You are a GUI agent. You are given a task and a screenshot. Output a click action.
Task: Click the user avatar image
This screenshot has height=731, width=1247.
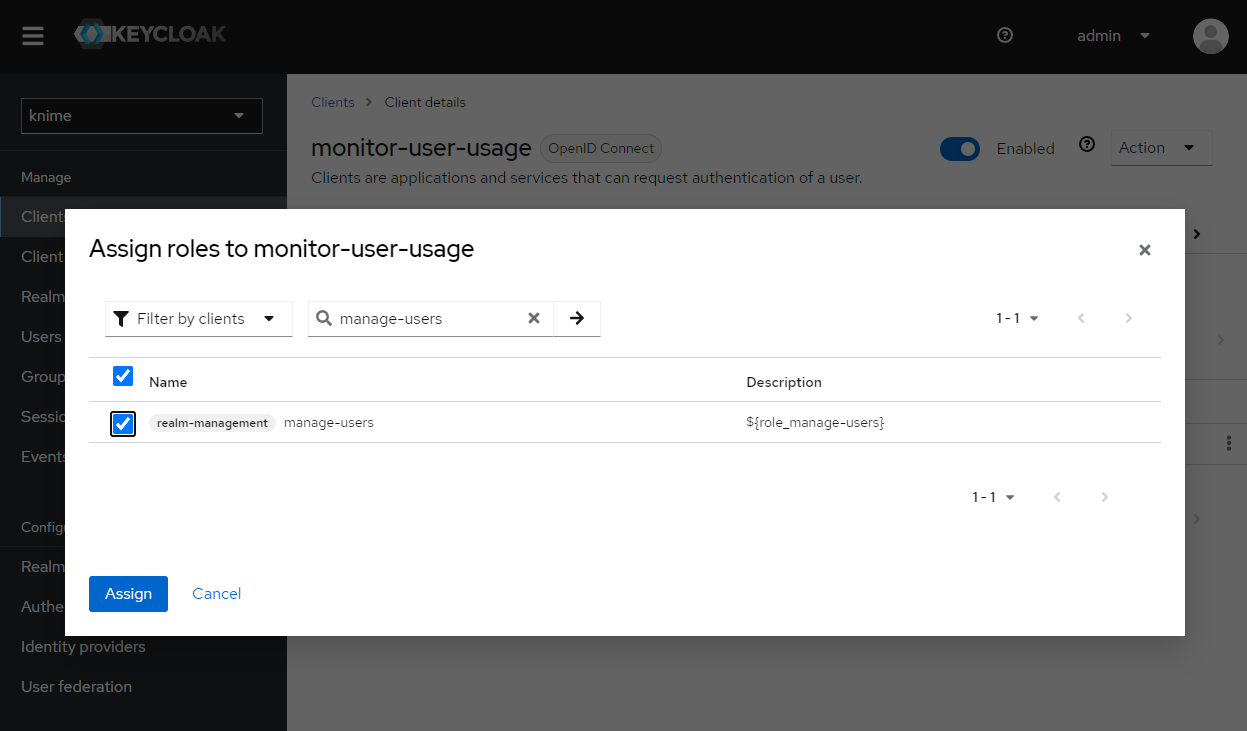[x=1211, y=36]
